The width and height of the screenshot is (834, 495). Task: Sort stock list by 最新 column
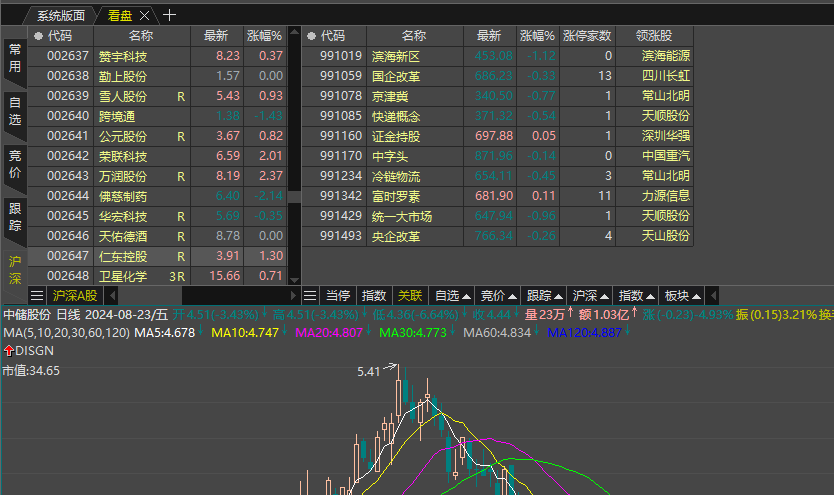coord(216,36)
